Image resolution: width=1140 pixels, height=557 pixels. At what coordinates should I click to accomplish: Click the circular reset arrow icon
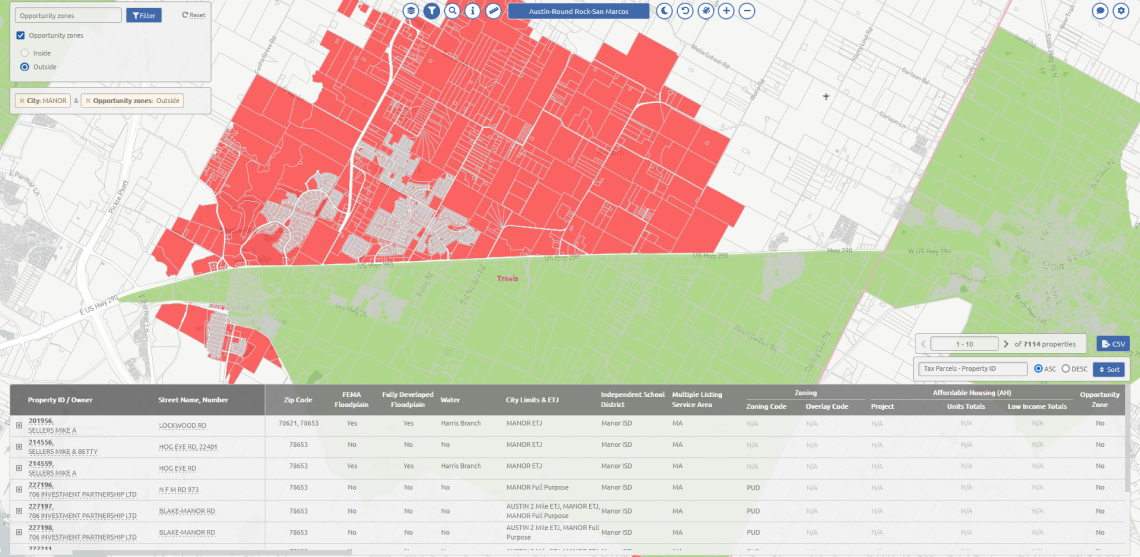(x=685, y=11)
